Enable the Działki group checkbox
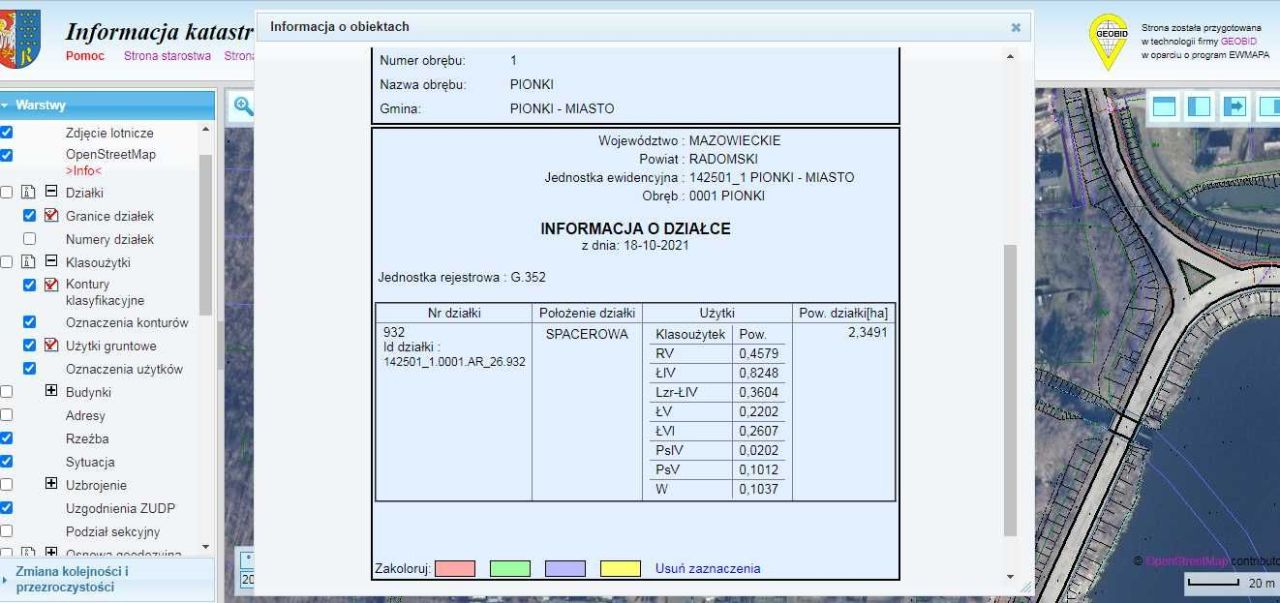 point(6,193)
